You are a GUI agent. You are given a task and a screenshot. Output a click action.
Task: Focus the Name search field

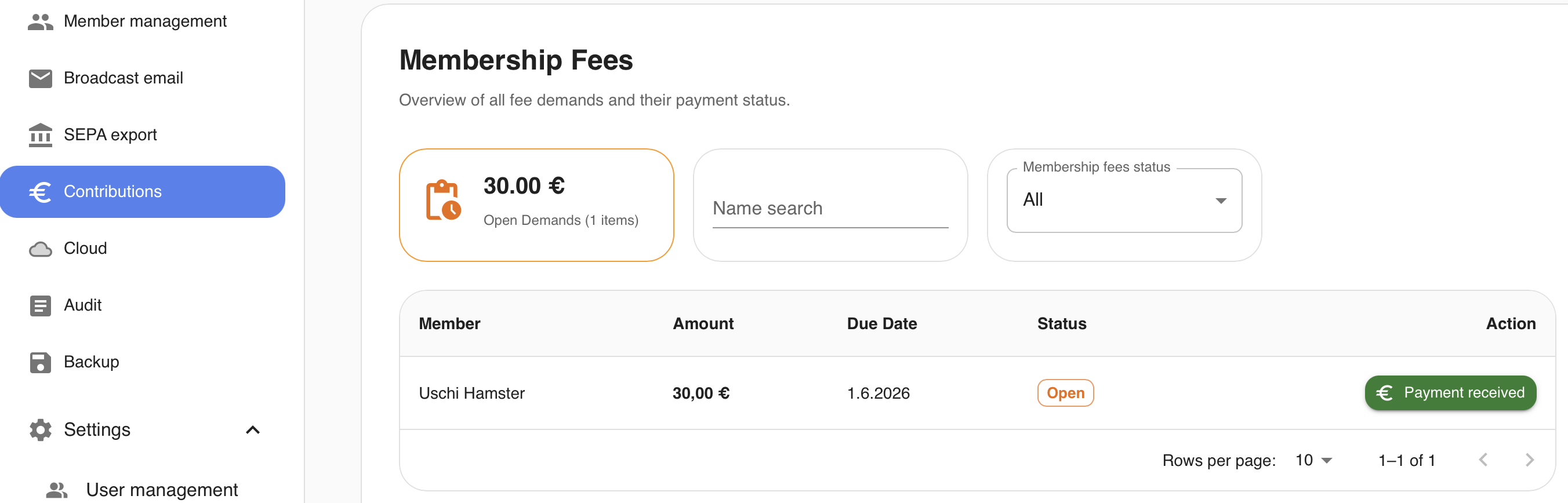[x=830, y=209]
